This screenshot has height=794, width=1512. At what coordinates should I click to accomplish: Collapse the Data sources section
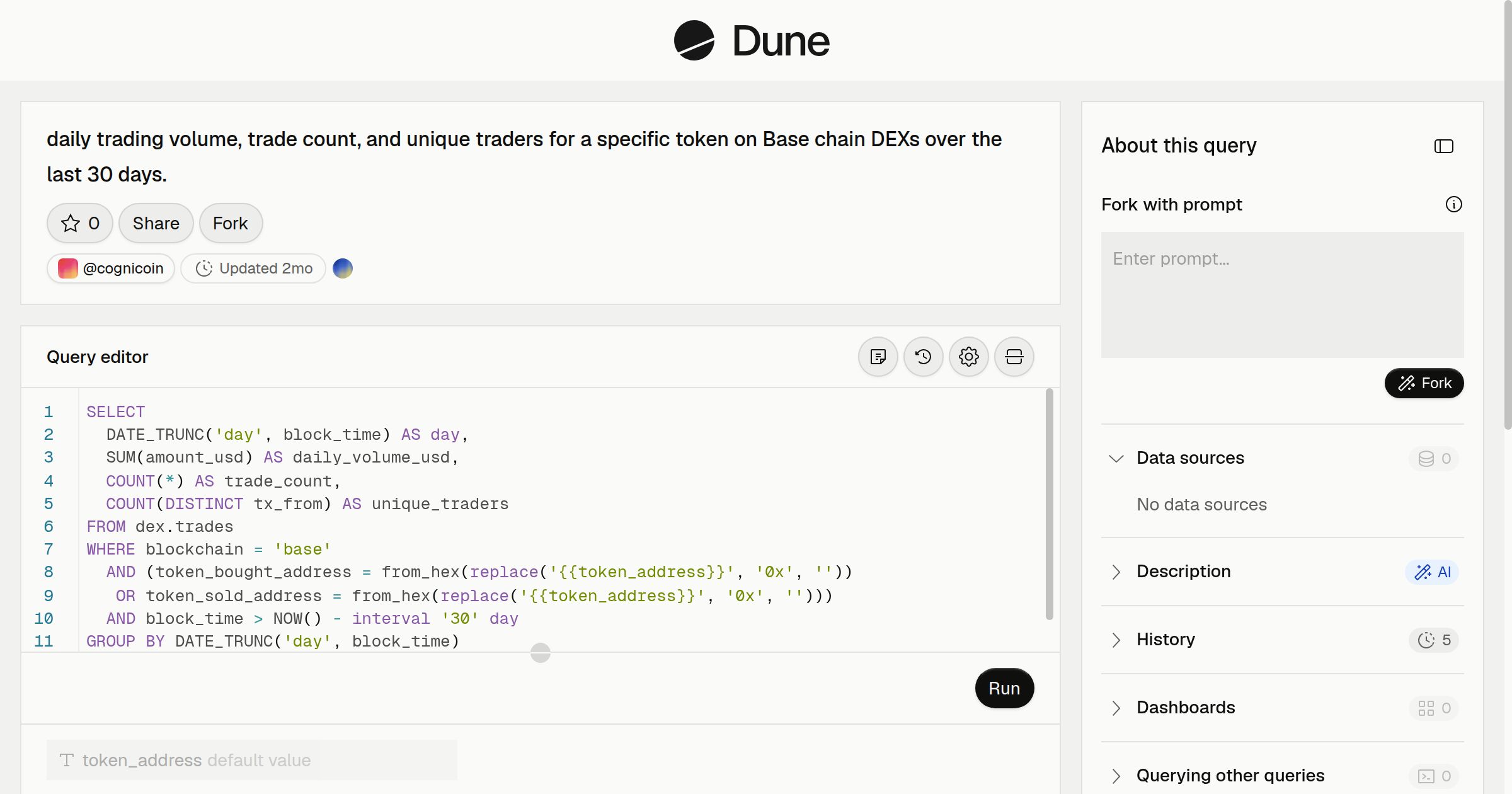coord(1116,458)
